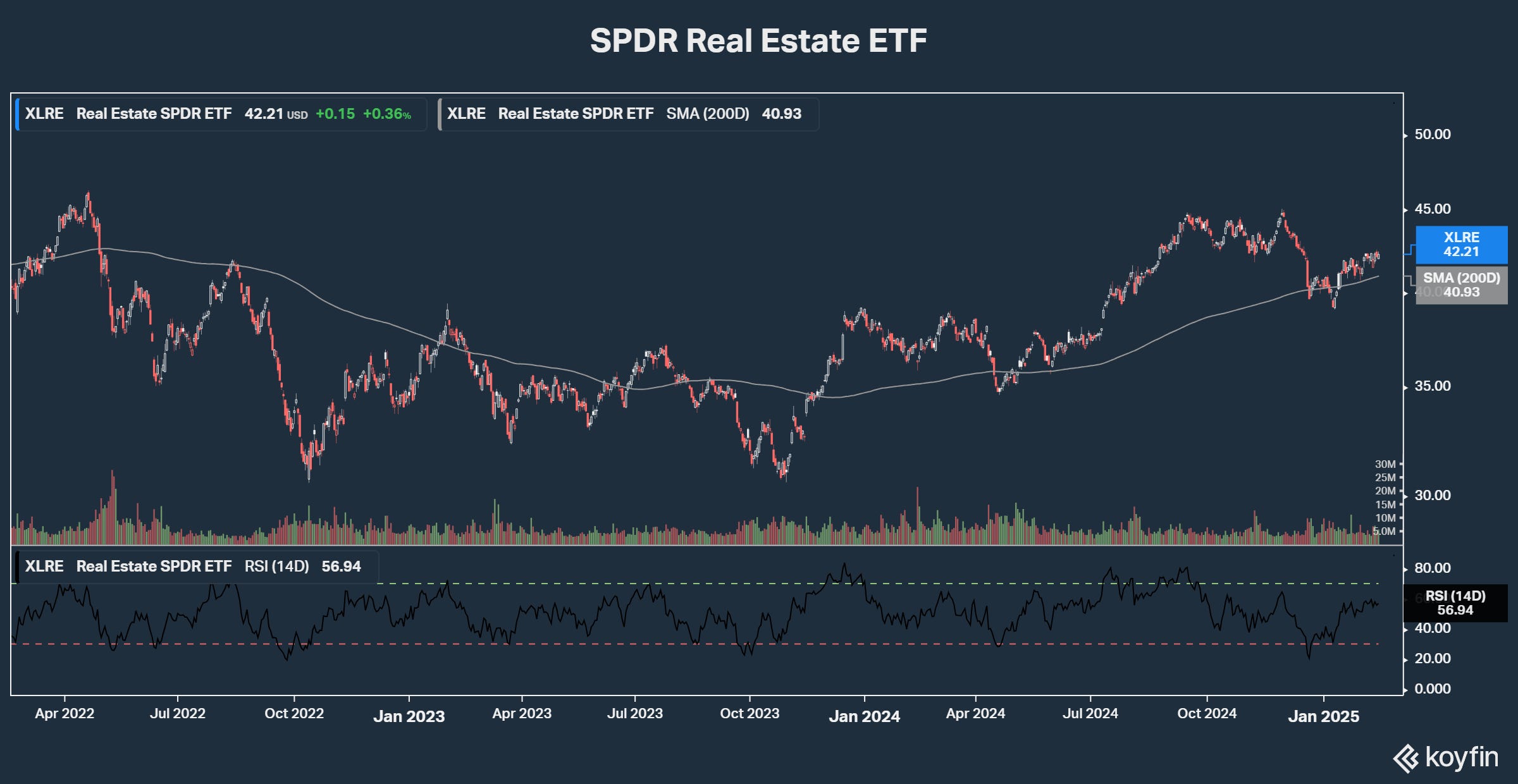Click the koyfin logo
This screenshot has height=784, width=1518.
(1445, 757)
